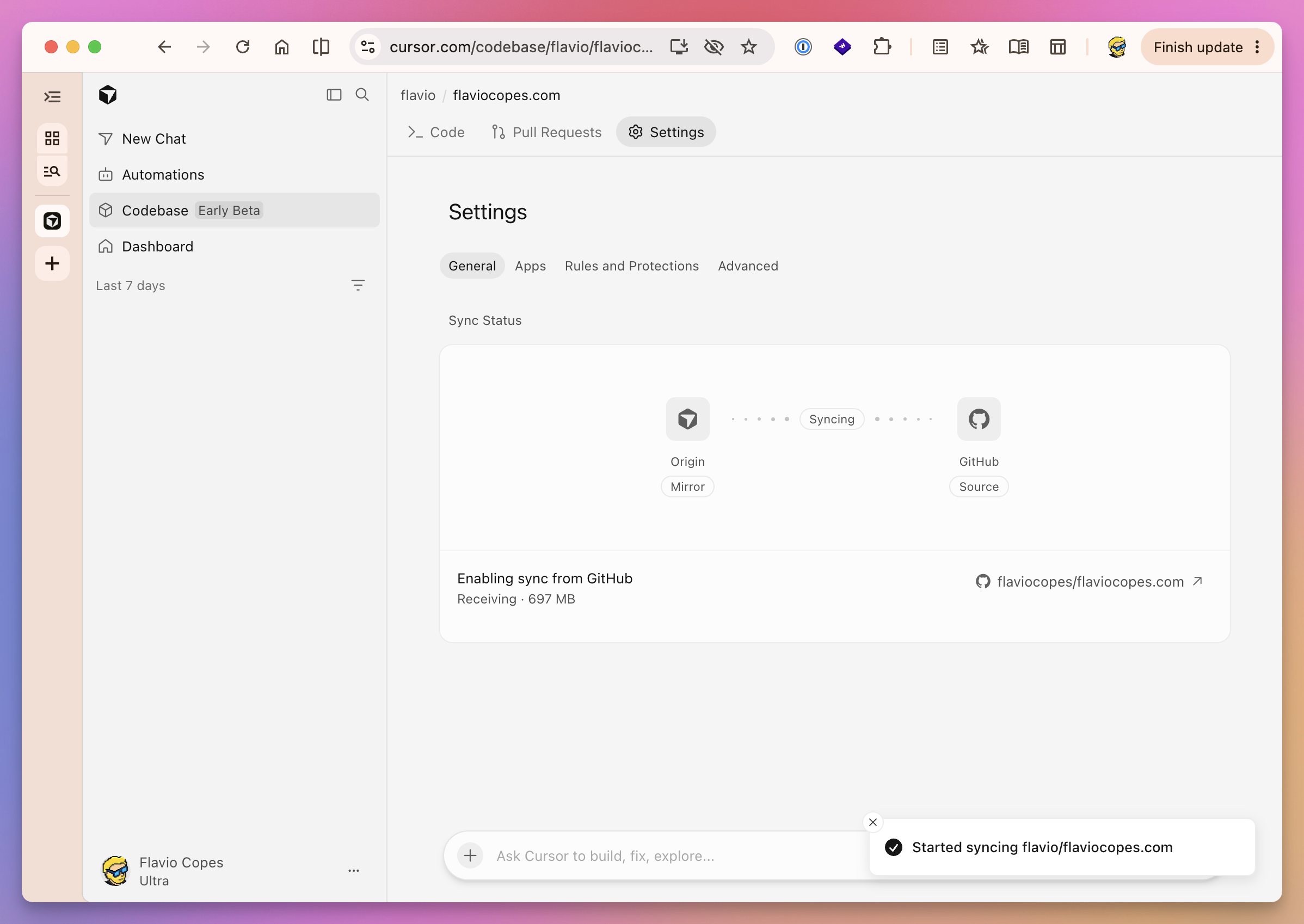This screenshot has height=924, width=1304.
Task: Click the external link arrow icon
Action: (1198, 582)
